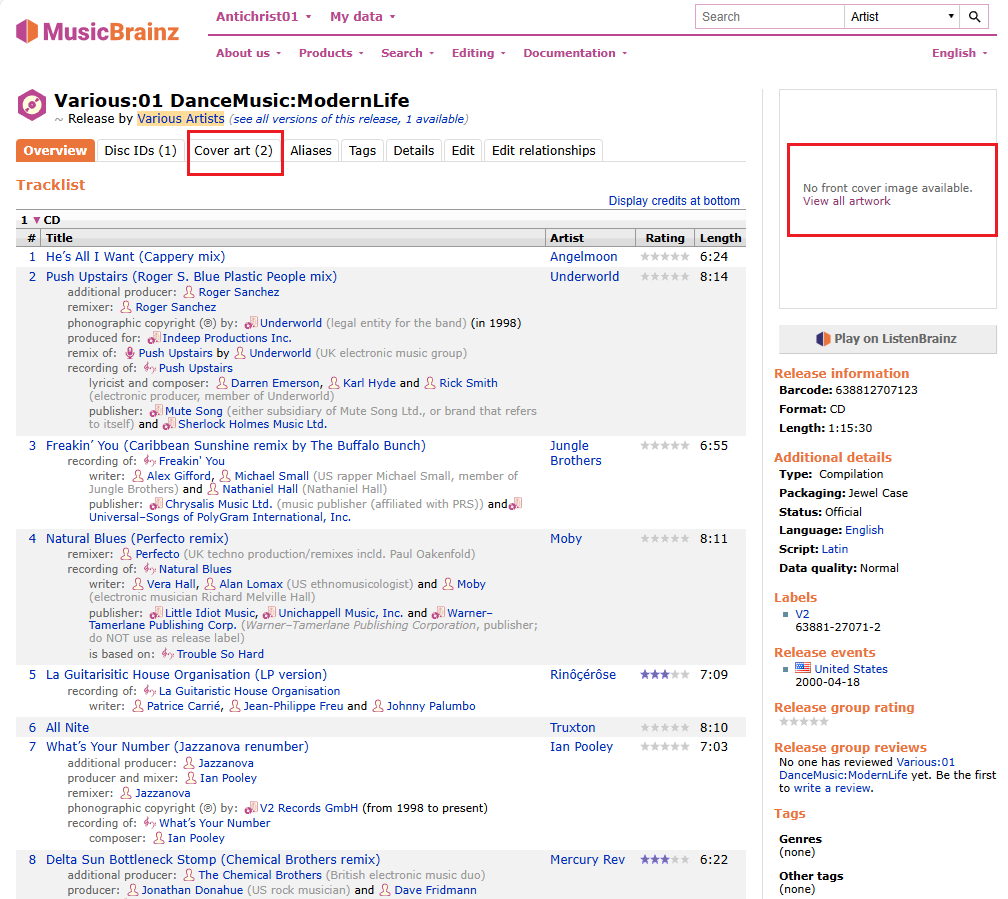Expand the Documentation menu
1008x899 pixels.
tap(575, 53)
